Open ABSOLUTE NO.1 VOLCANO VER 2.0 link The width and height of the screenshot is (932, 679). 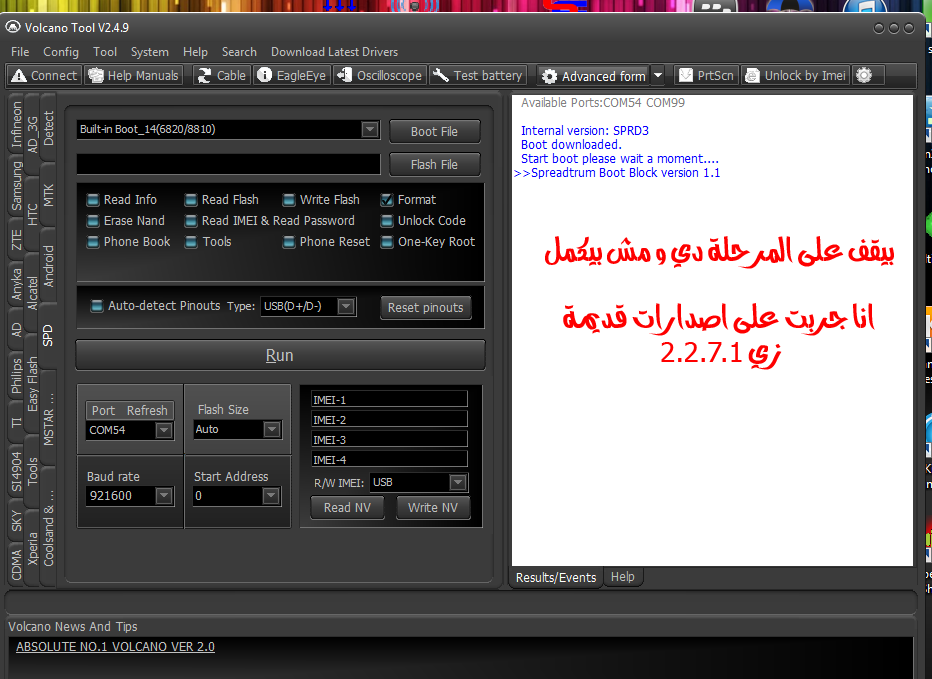(115, 646)
